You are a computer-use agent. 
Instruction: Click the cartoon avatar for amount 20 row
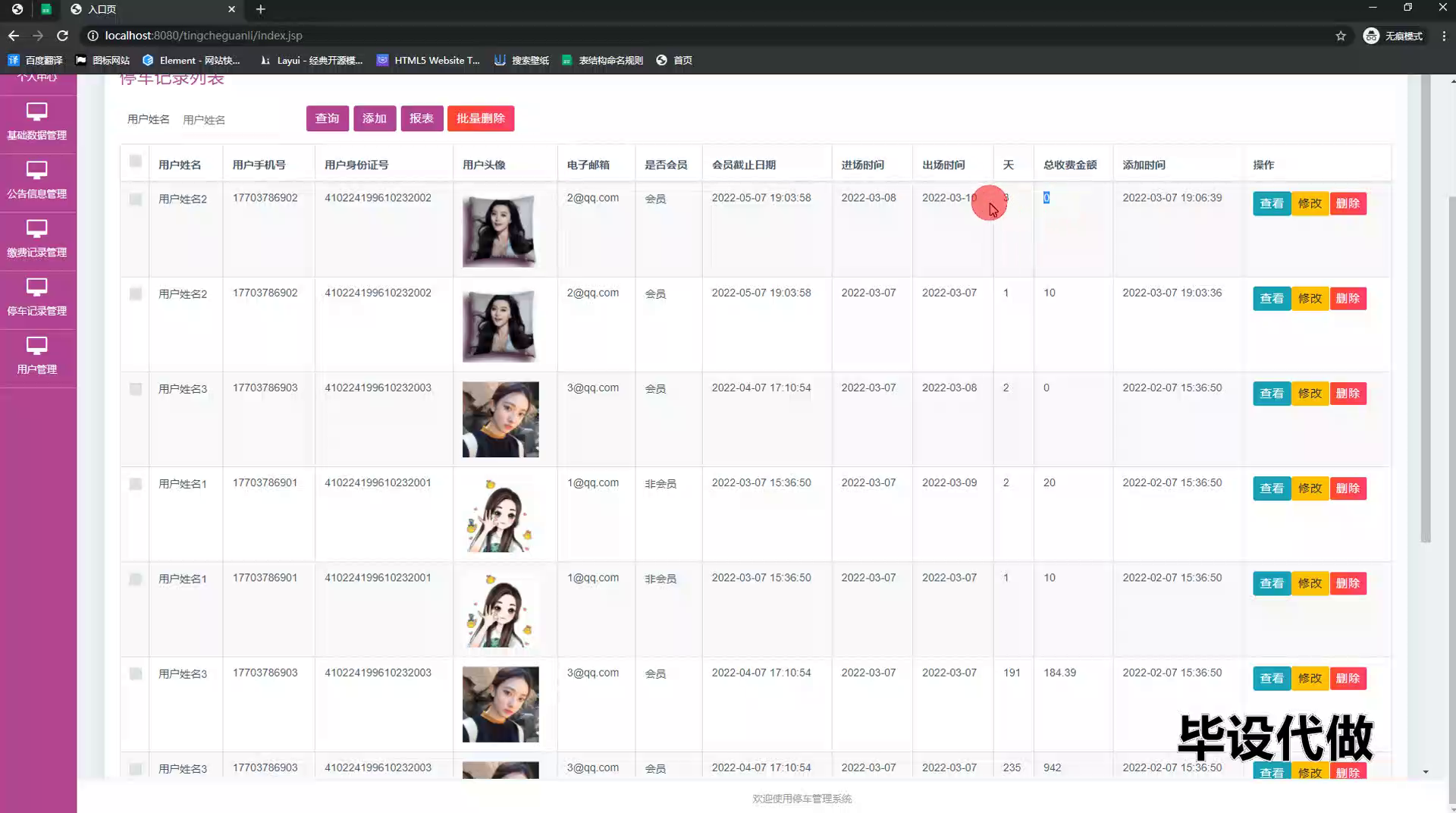500,515
